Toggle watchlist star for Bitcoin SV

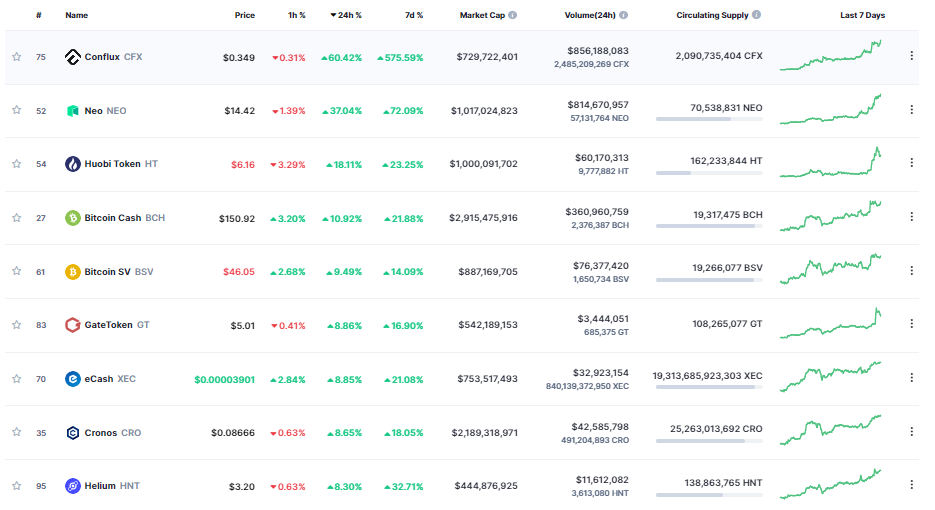tap(17, 271)
